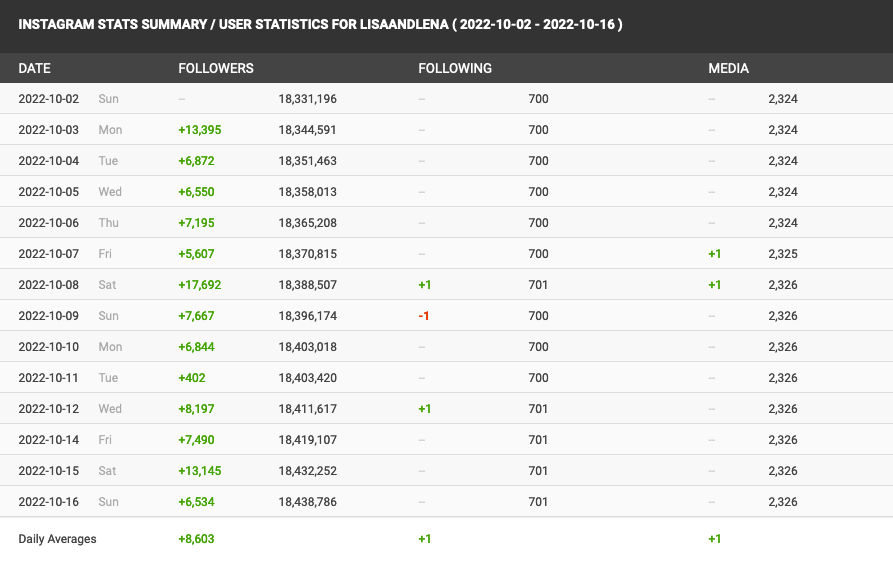Select date 2022-10-06
This screenshot has height=568, width=893.
click(48, 223)
